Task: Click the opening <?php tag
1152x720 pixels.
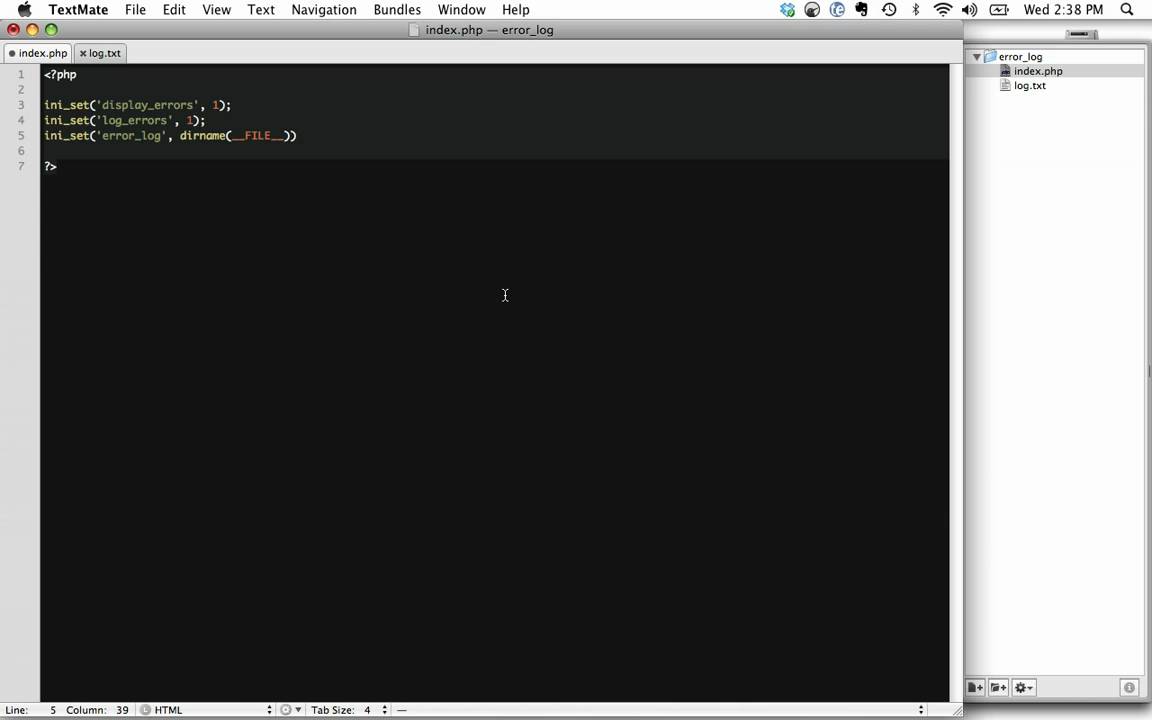Action: (x=60, y=74)
